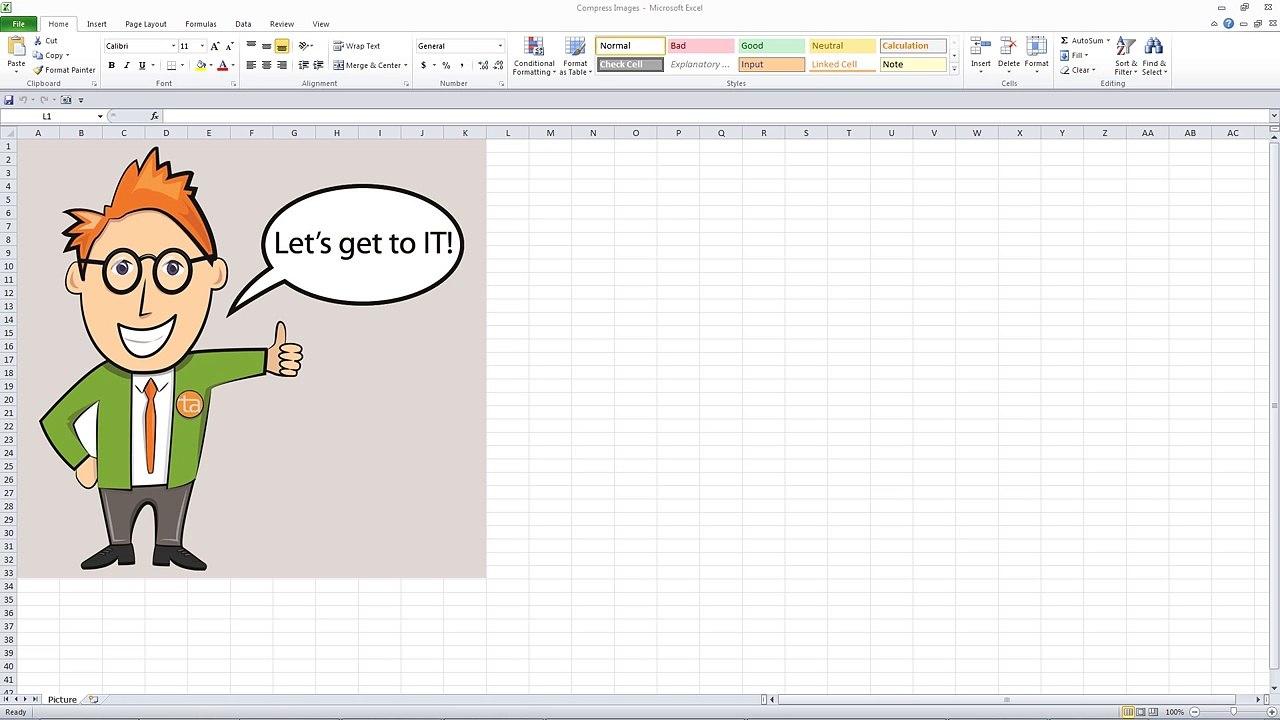
Task: Toggle Top Align
Action: [x=251, y=46]
